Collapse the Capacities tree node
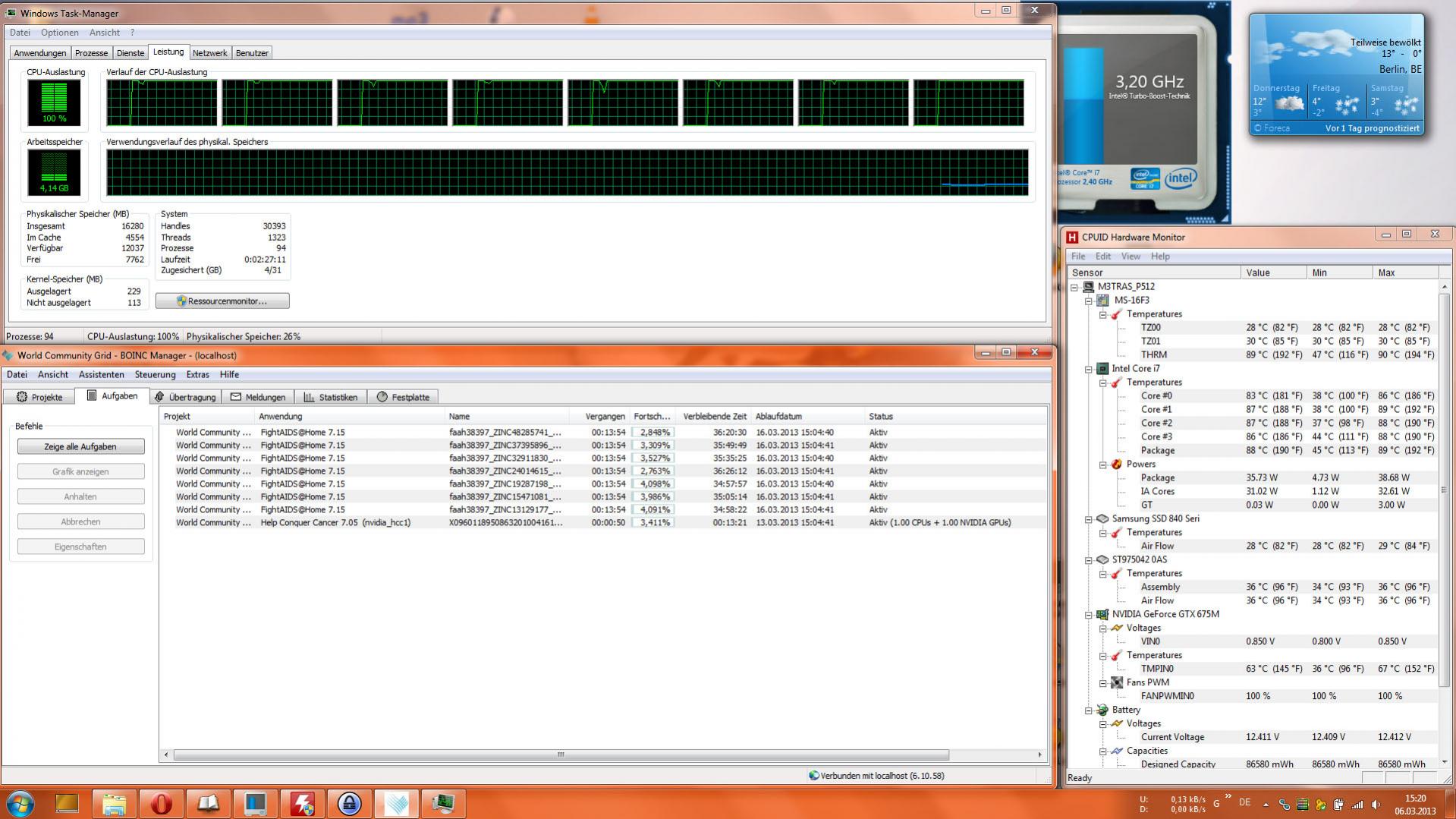Image resolution: width=1456 pixels, height=819 pixels. coord(1103,751)
